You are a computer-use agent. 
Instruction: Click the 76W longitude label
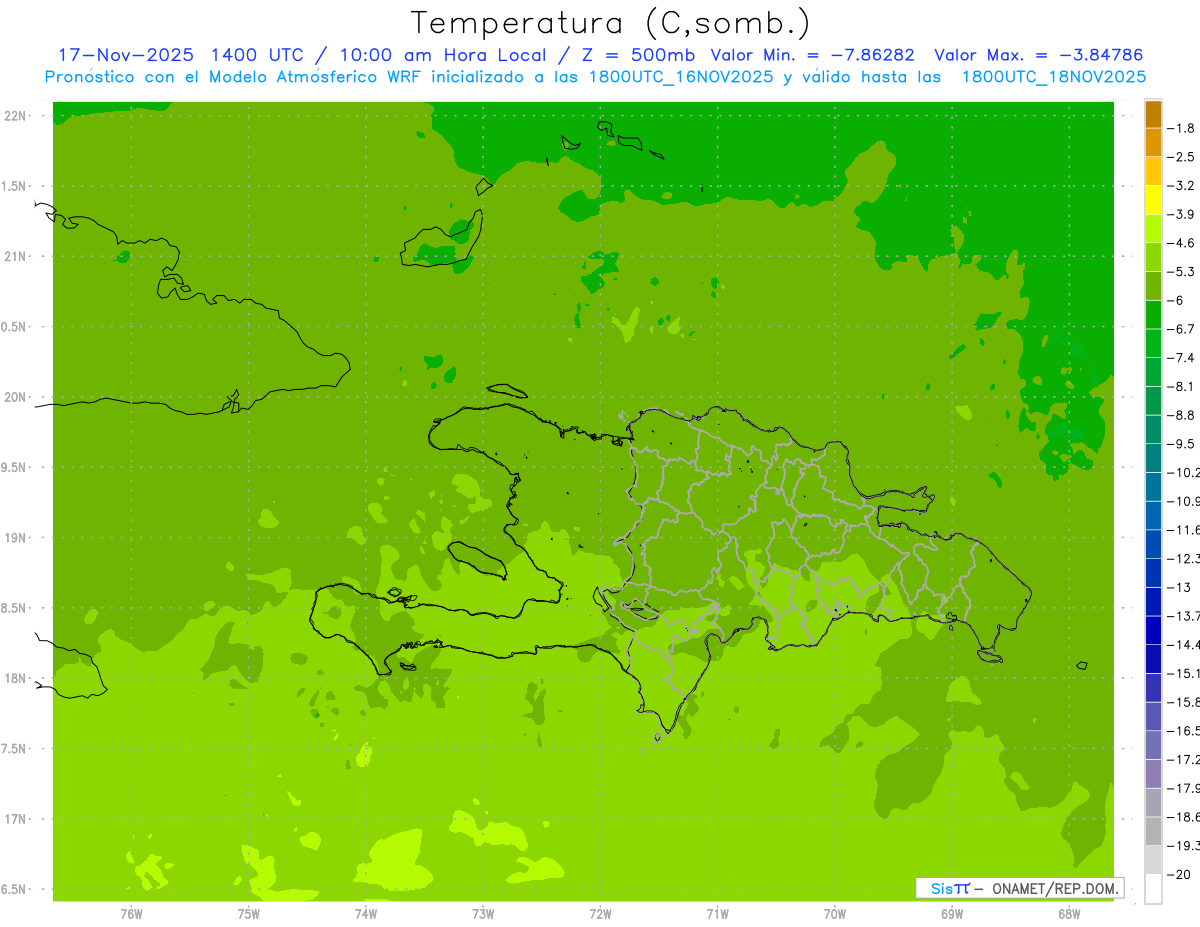pyautogui.click(x=131, y=914)
